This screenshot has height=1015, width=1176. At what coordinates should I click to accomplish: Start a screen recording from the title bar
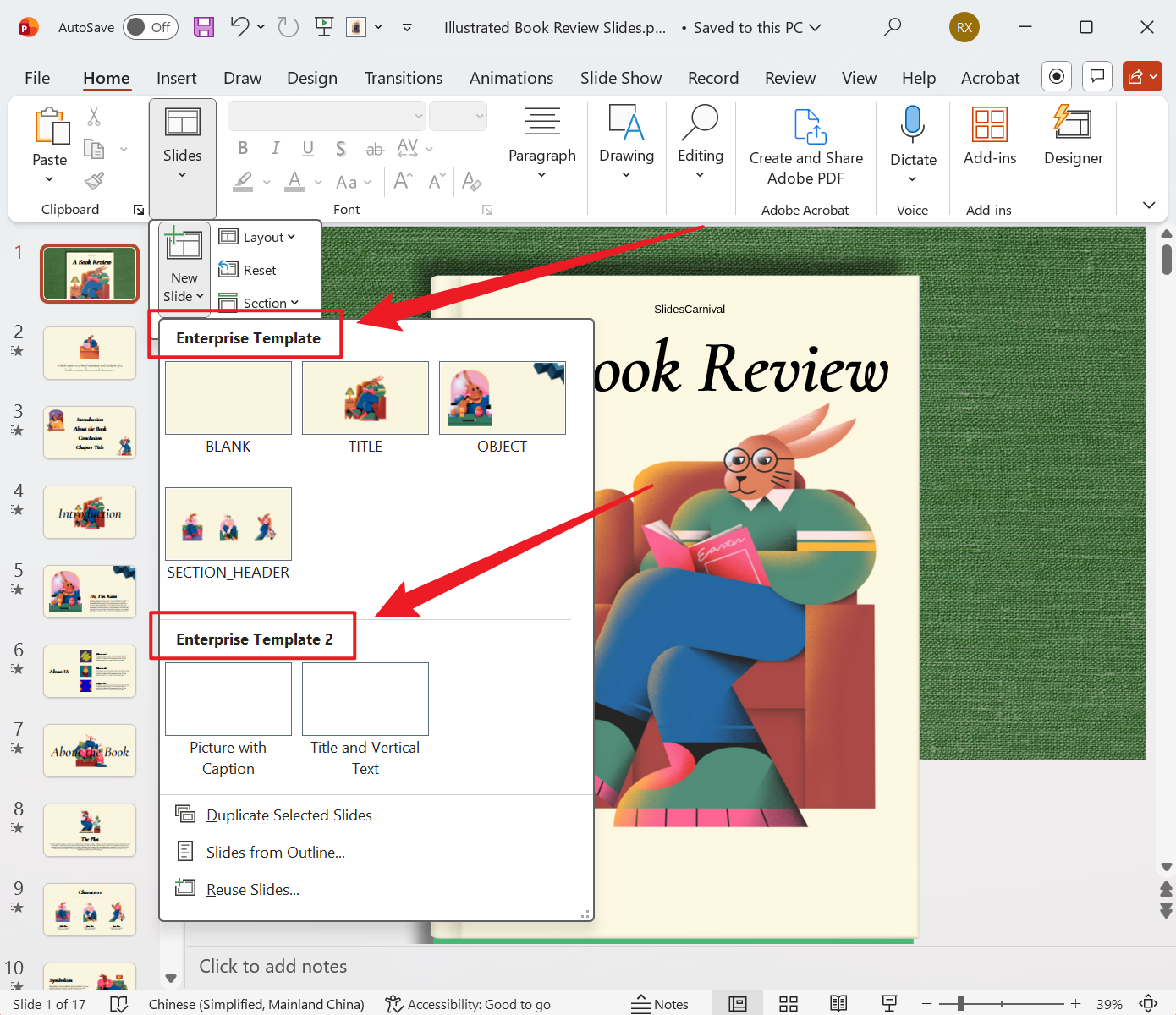point(1056,76)
